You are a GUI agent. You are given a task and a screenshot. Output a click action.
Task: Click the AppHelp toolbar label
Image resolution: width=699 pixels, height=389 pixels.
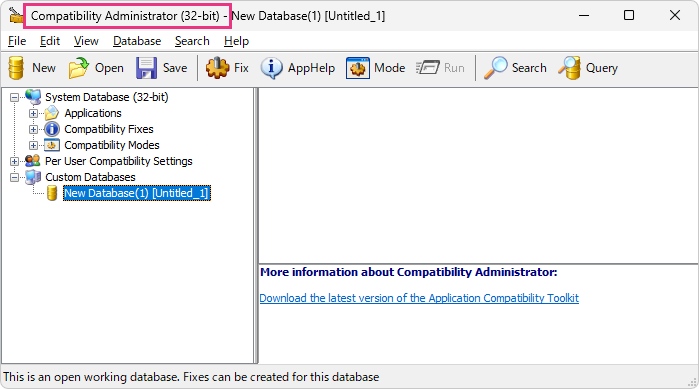(311, 68)
